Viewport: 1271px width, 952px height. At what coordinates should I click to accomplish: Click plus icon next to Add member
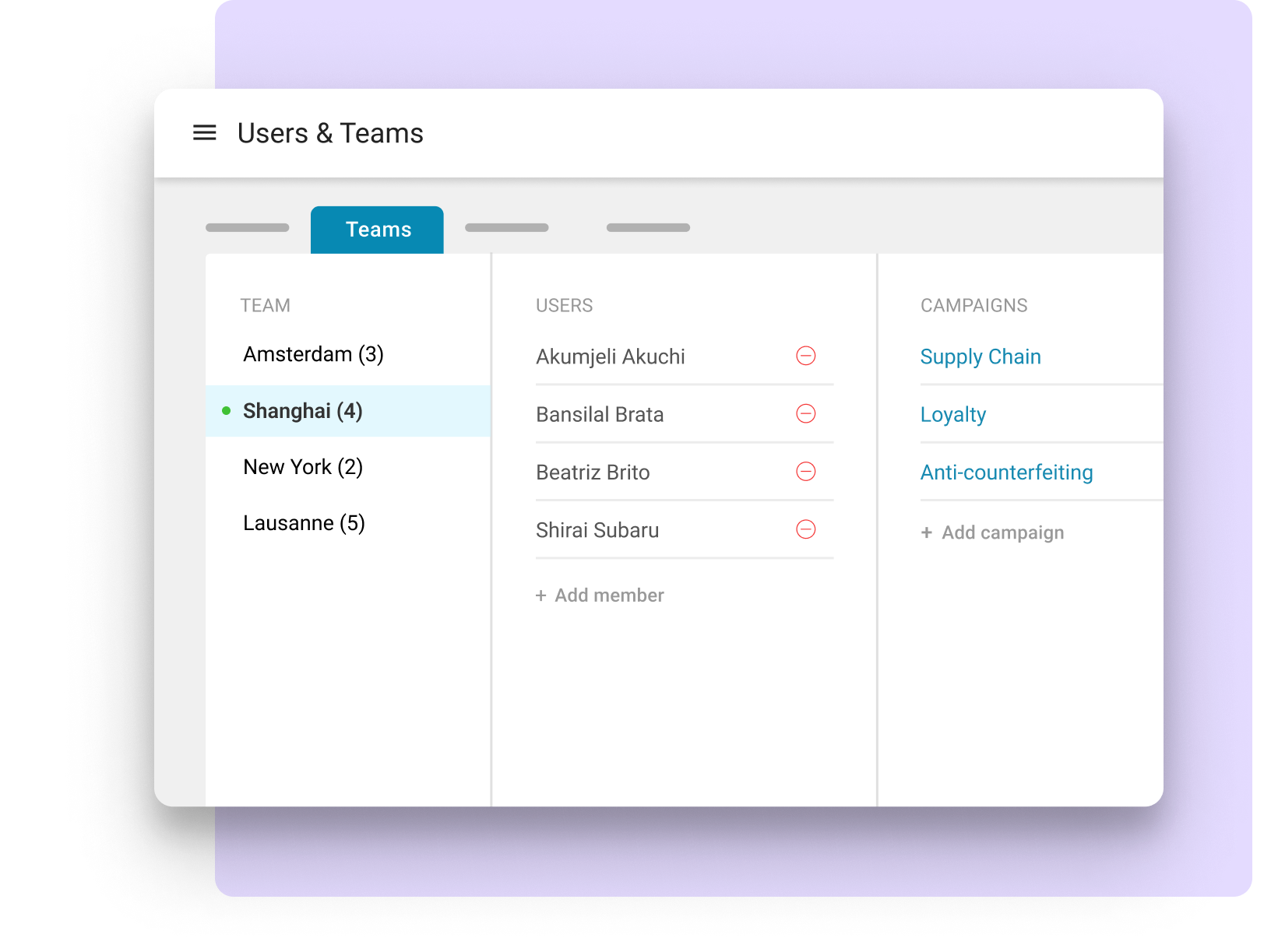pos(540,595)
